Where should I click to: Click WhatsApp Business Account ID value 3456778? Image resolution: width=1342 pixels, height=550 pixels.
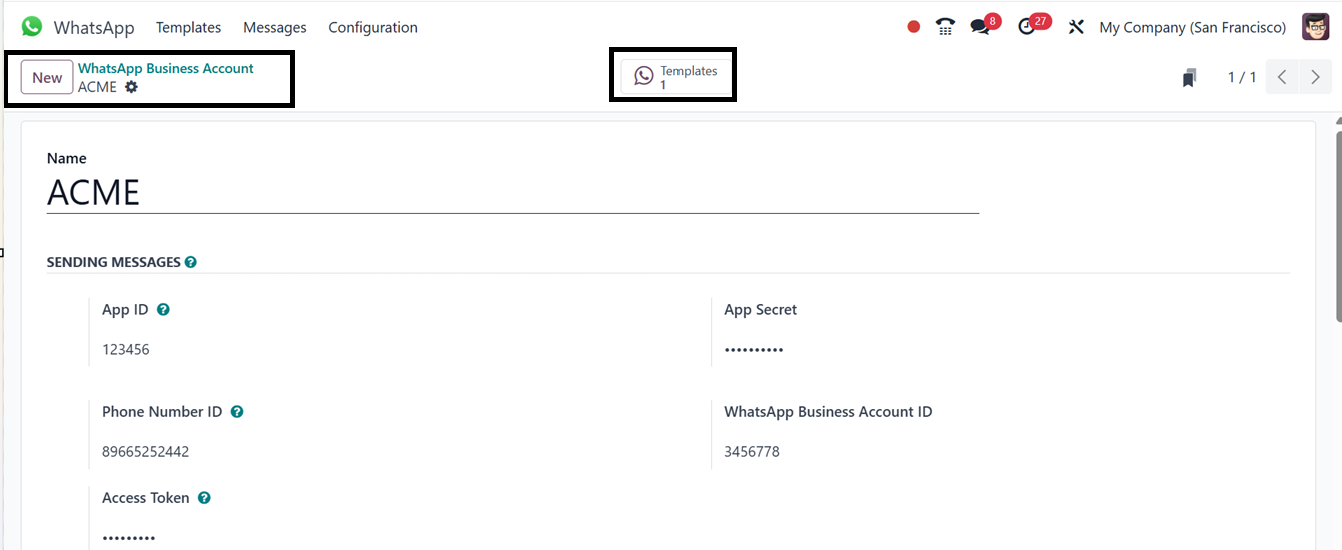[x=752, y=452]
